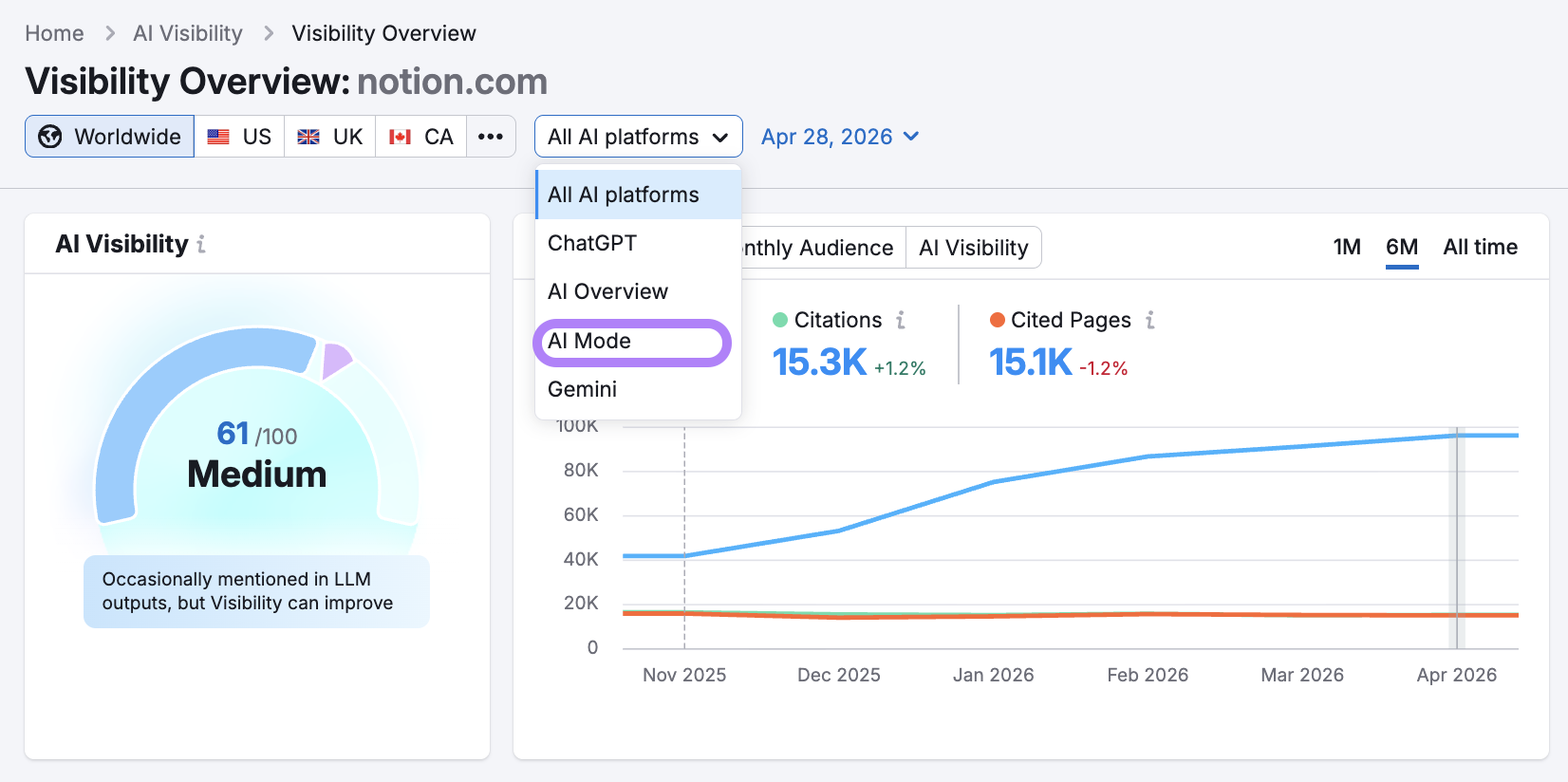
Task: Click the info icon beside Cited Pages
Action: pos(1150,320)
